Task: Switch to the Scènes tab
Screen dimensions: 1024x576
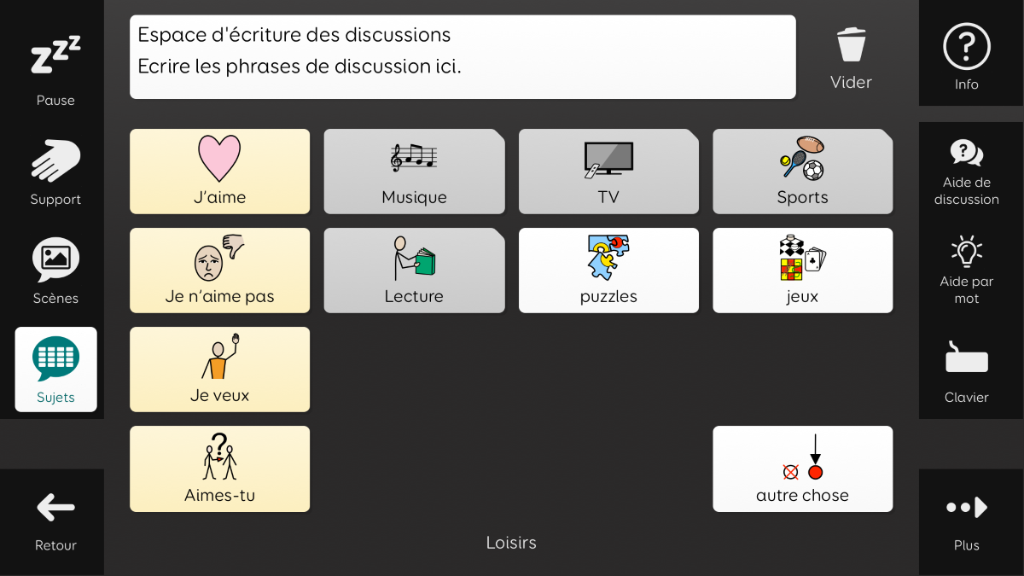Action: tap(56, 270)
